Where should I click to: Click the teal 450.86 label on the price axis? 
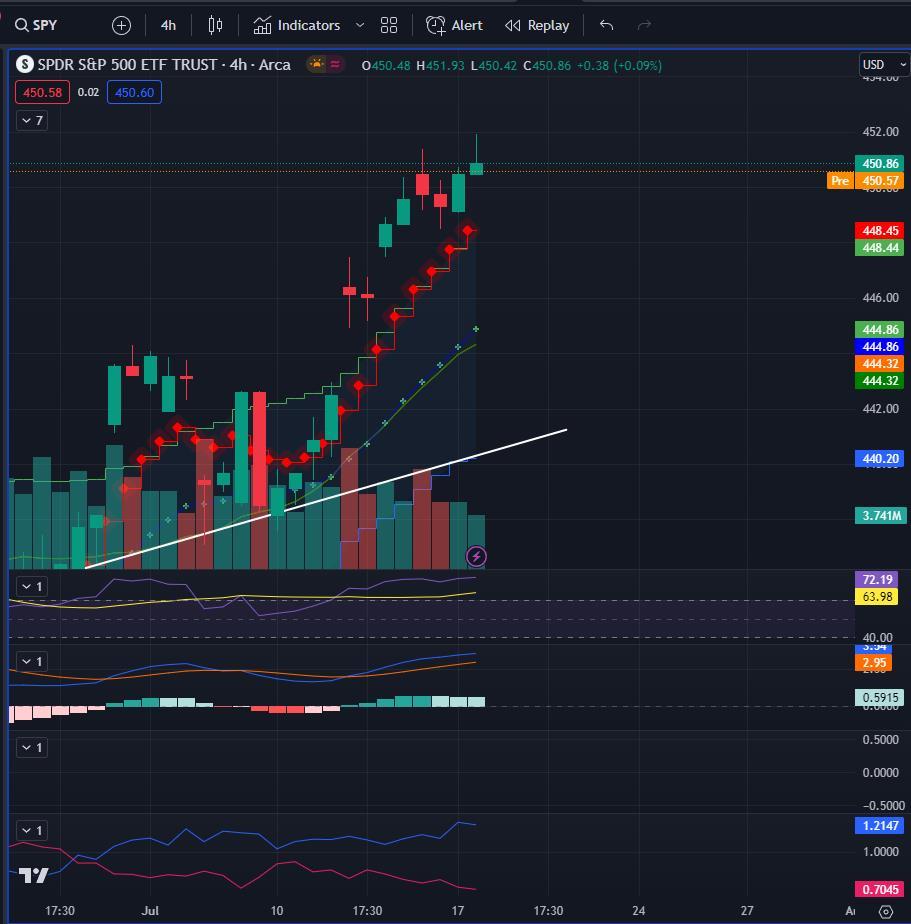(880, 163)
